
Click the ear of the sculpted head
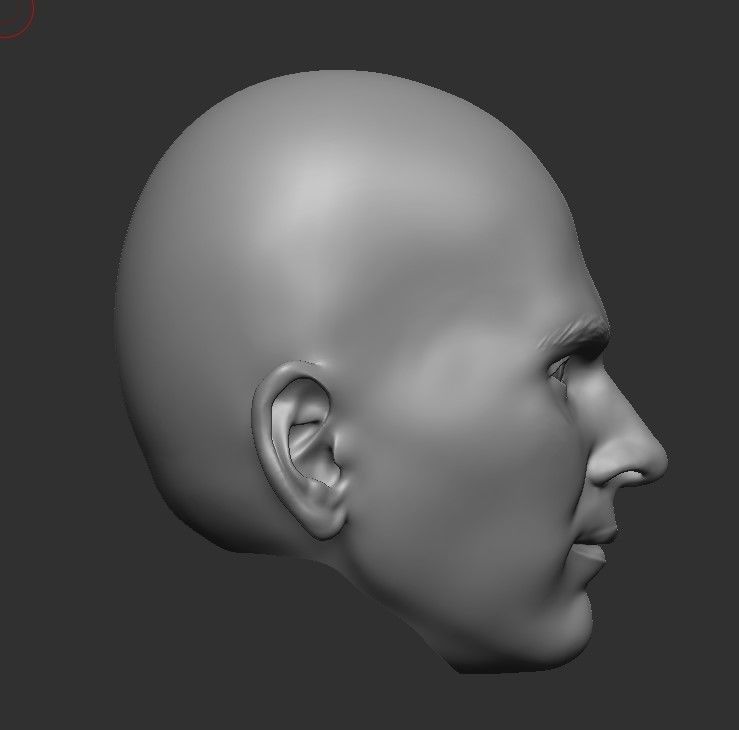(x=301, y=450)
